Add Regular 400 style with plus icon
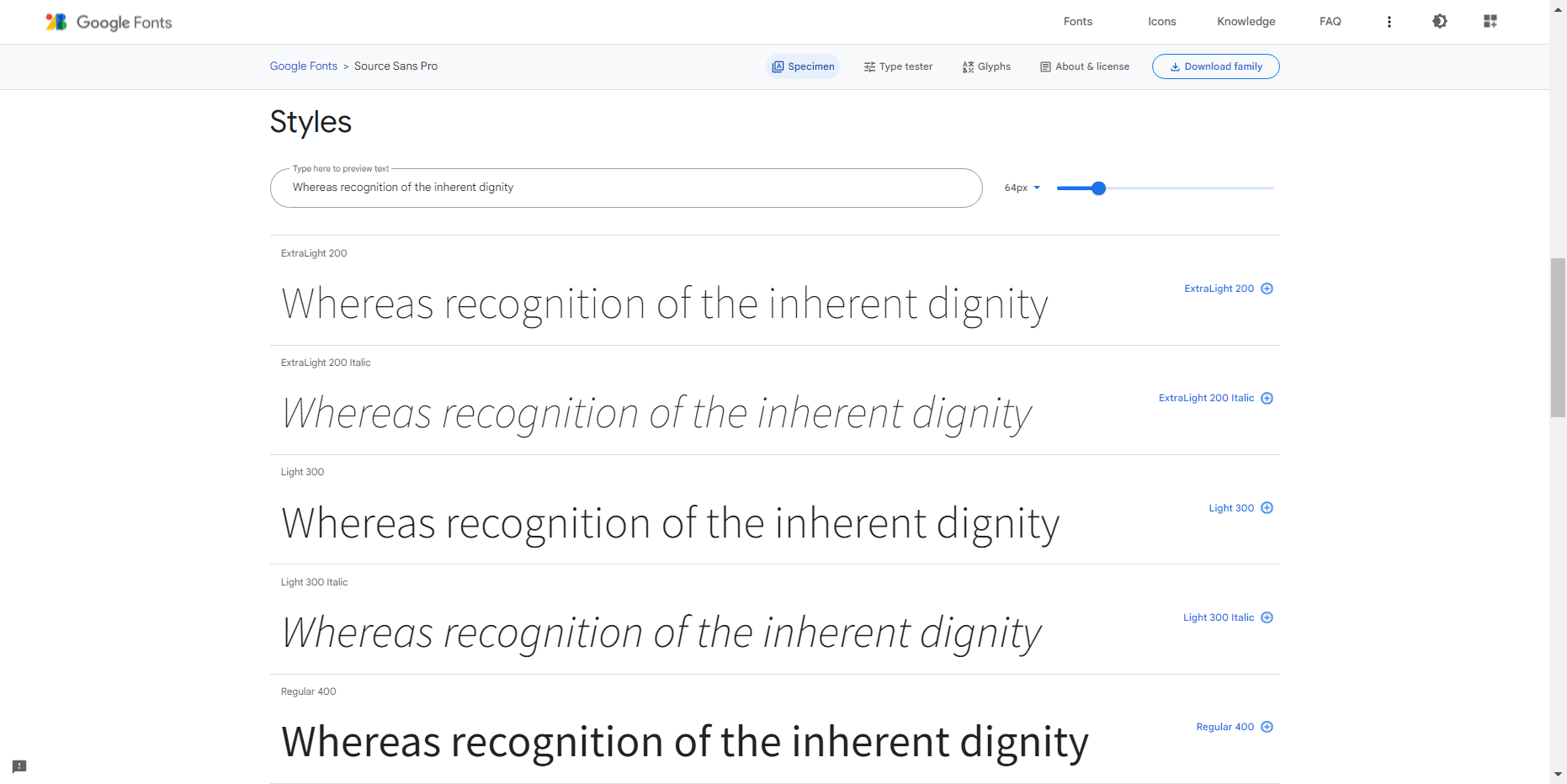 [x=1267, y=727]
